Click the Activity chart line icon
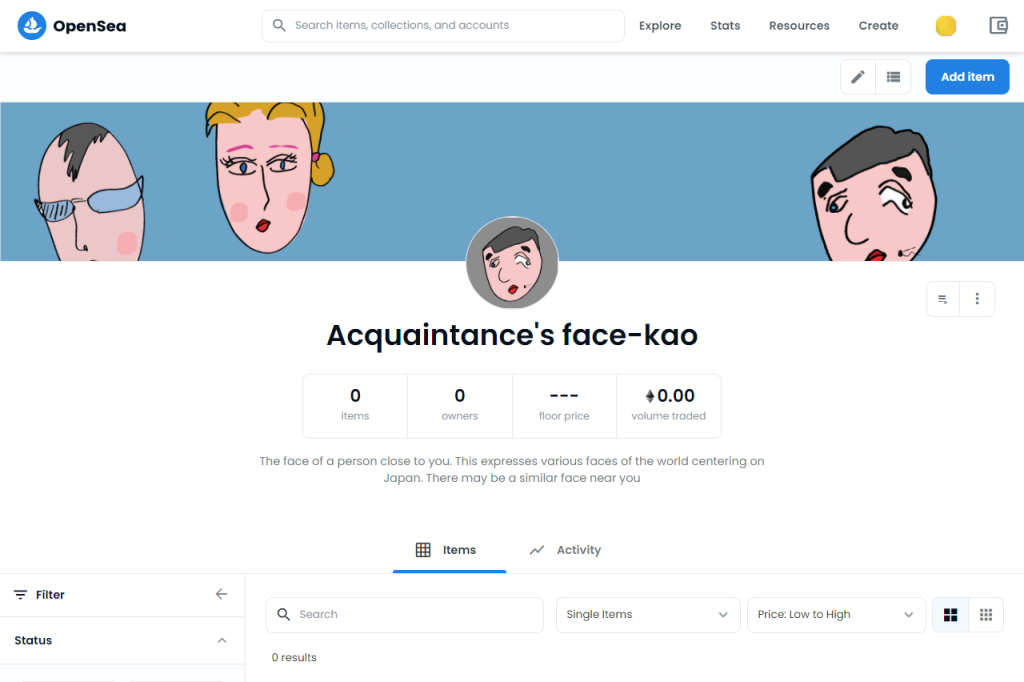This screenshot has height=682, width=1024. pos(537,550)
